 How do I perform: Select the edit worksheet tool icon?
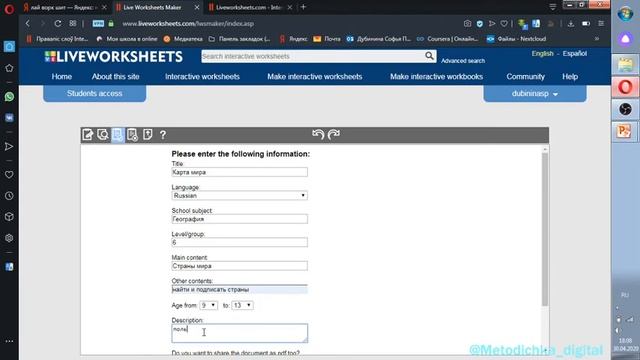point(88,135)
